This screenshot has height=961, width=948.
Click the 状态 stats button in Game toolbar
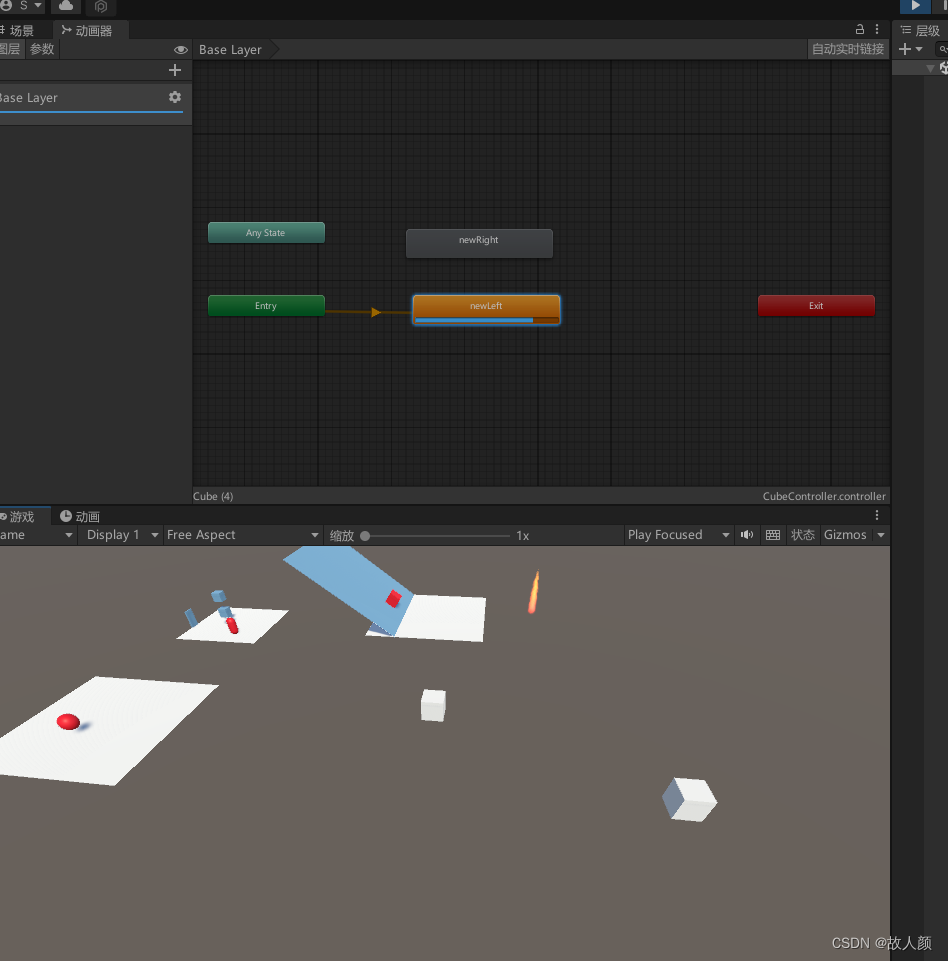(802, 534)
